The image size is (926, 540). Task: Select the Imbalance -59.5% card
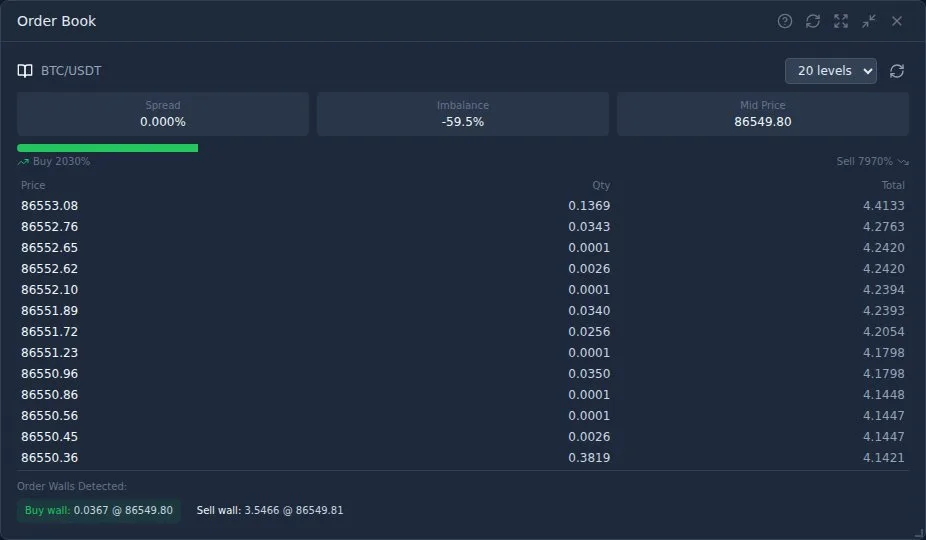(463, 113)
